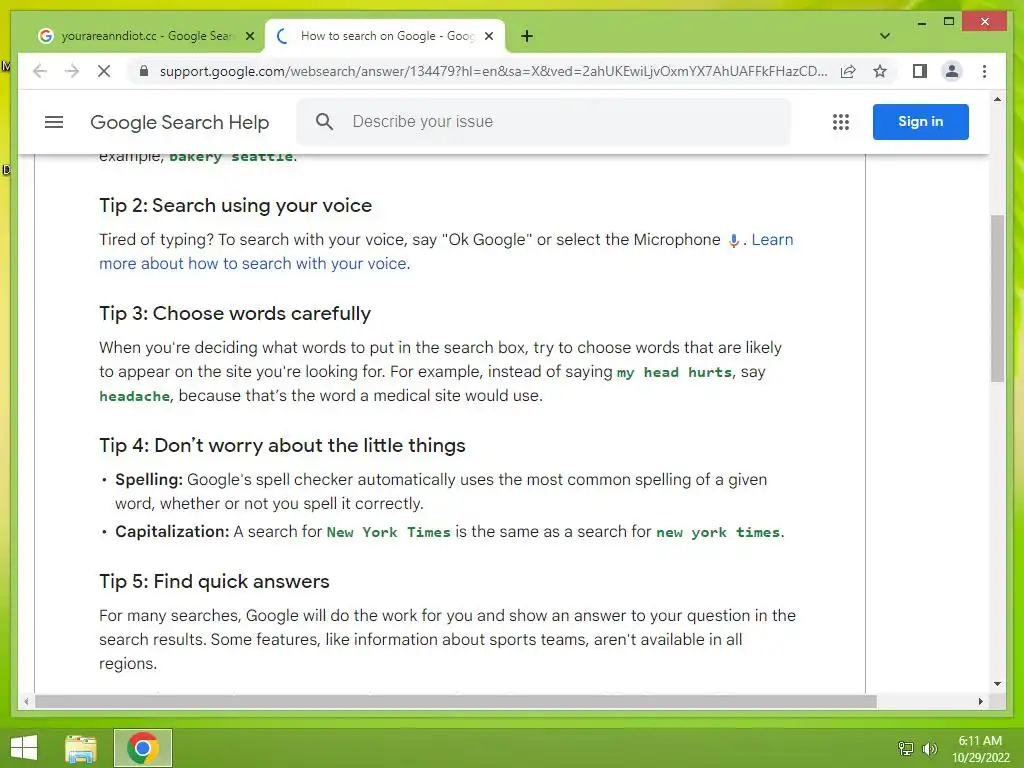Open 'Learn more about how to search with your voice' link
Screen dimensions: 1024x768
[255, 264]
